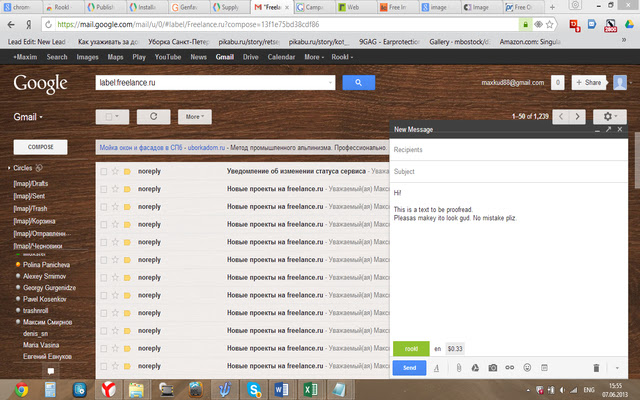Discard draft with trash icon
640x400 pixels.
(596, 368)
